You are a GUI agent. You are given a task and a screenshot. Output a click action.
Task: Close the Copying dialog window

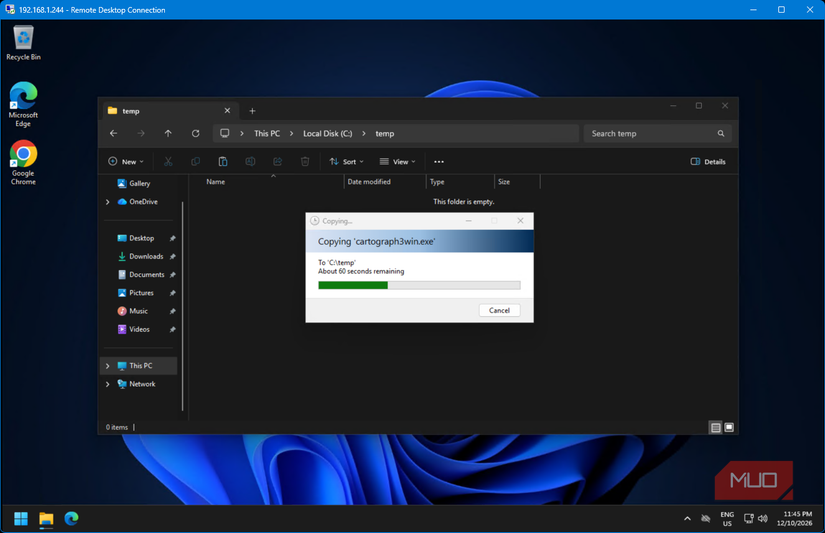coord(520,220)
